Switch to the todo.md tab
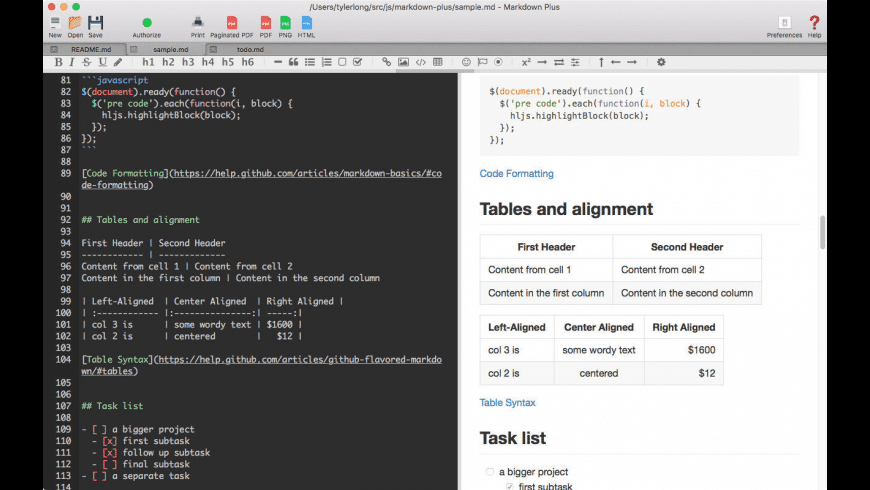Screen dimensions: 870x490 coord(250,48)
